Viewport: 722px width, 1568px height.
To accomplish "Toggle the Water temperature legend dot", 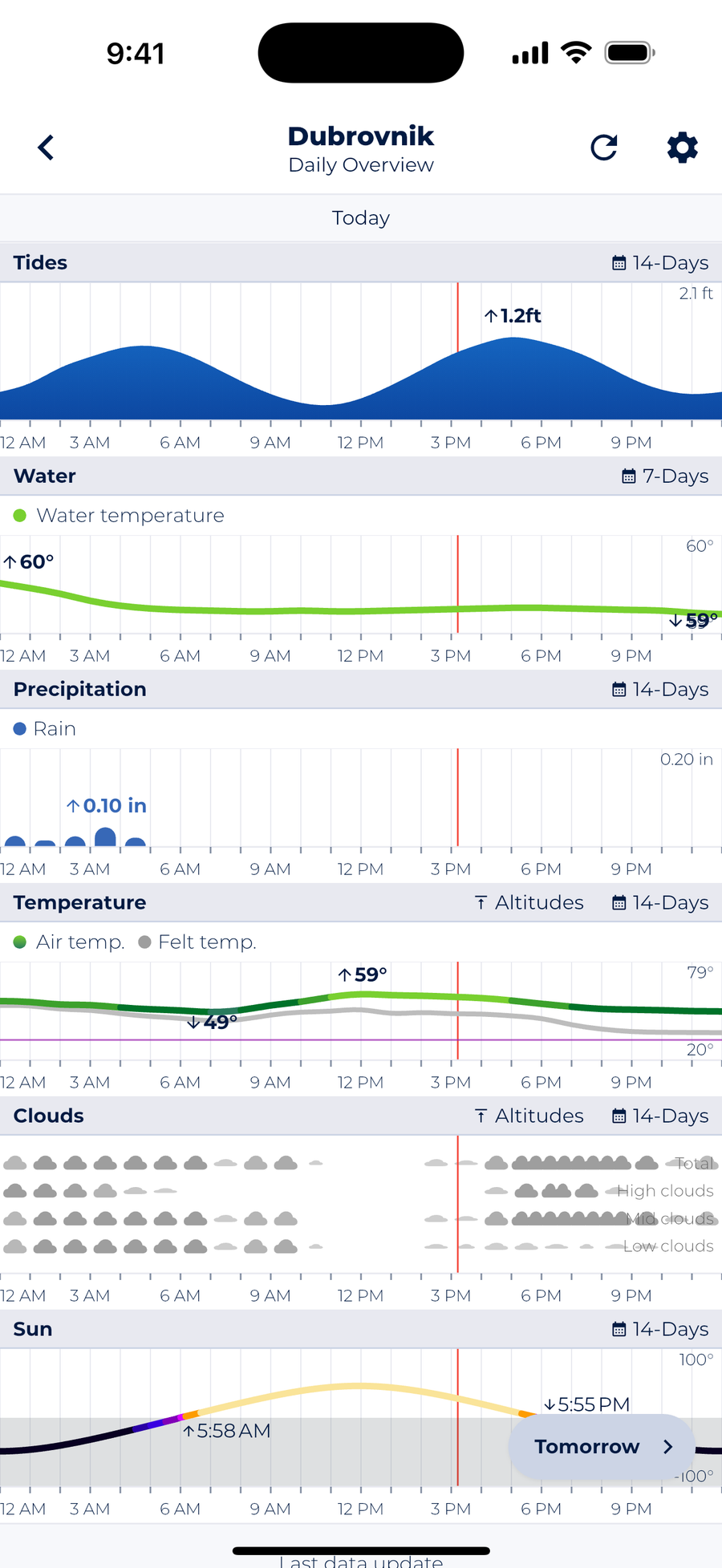I will click(18, 516).
